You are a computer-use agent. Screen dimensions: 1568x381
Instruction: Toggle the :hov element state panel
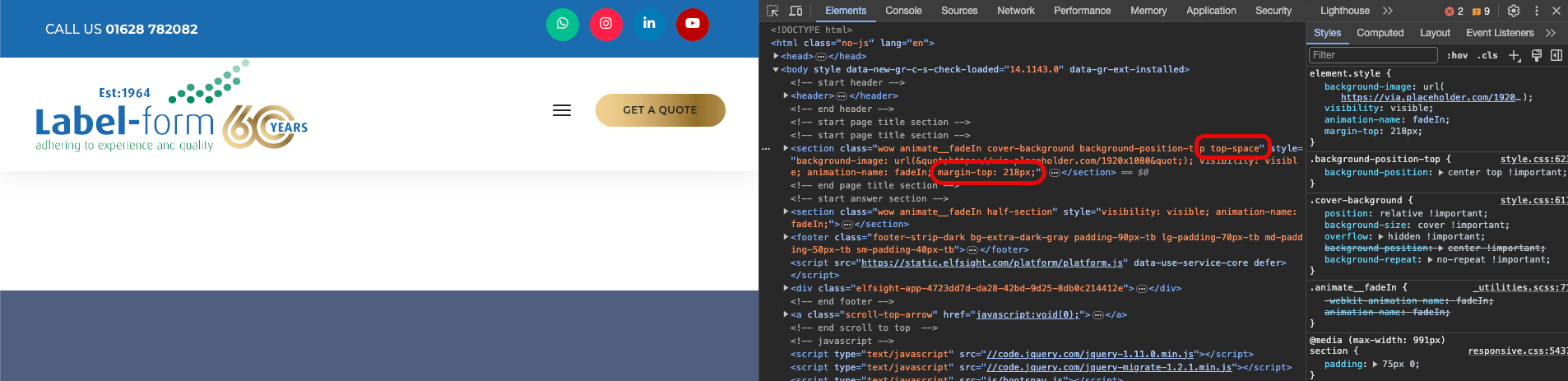(x=1457, y=55)
